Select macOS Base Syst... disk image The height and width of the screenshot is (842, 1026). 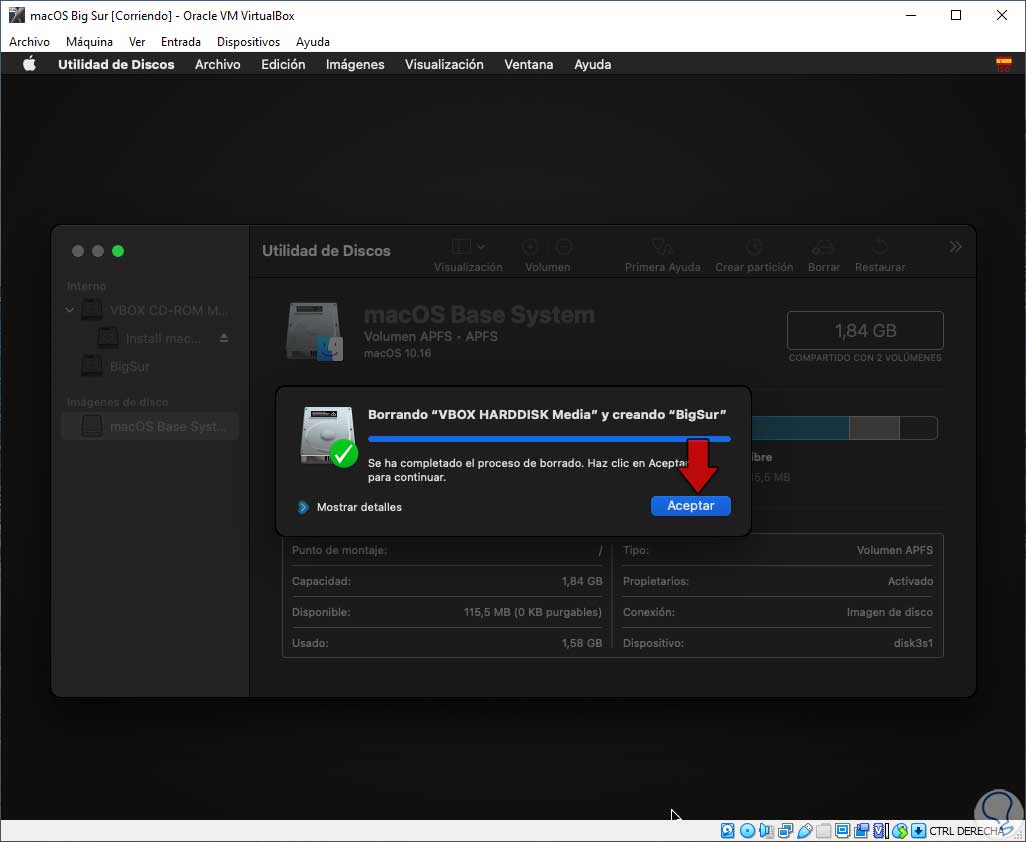[x=150, y=427]
